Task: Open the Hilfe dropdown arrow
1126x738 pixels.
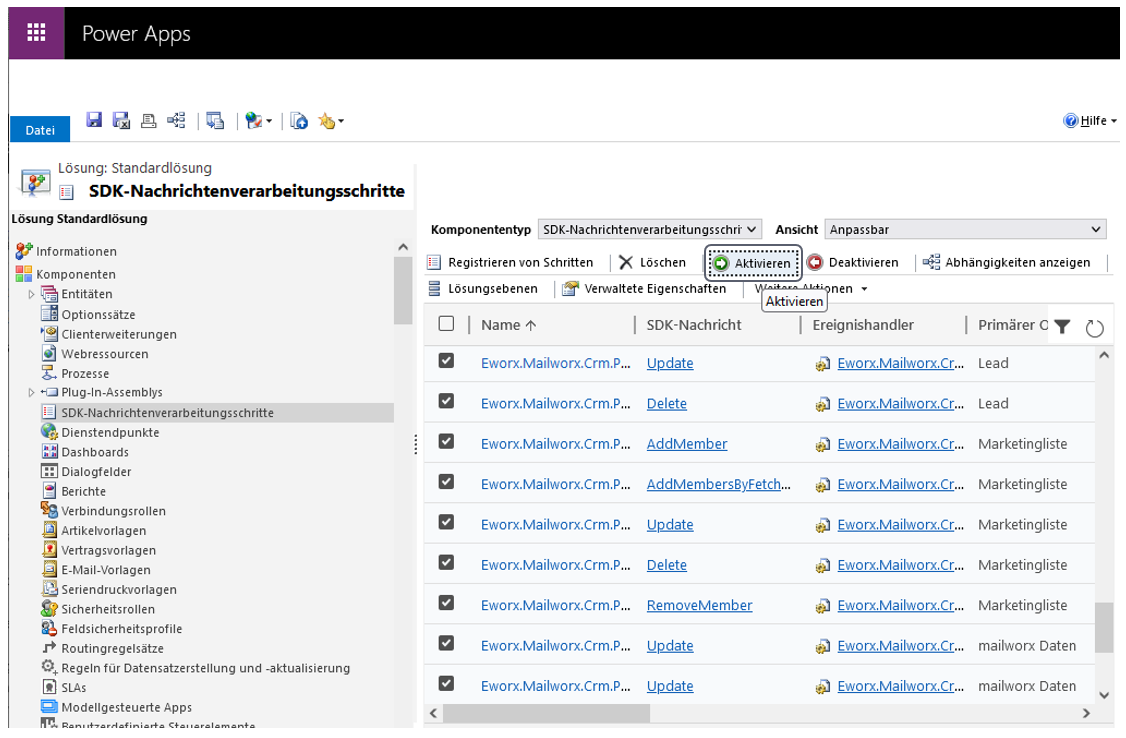Action: (1114, 121)
